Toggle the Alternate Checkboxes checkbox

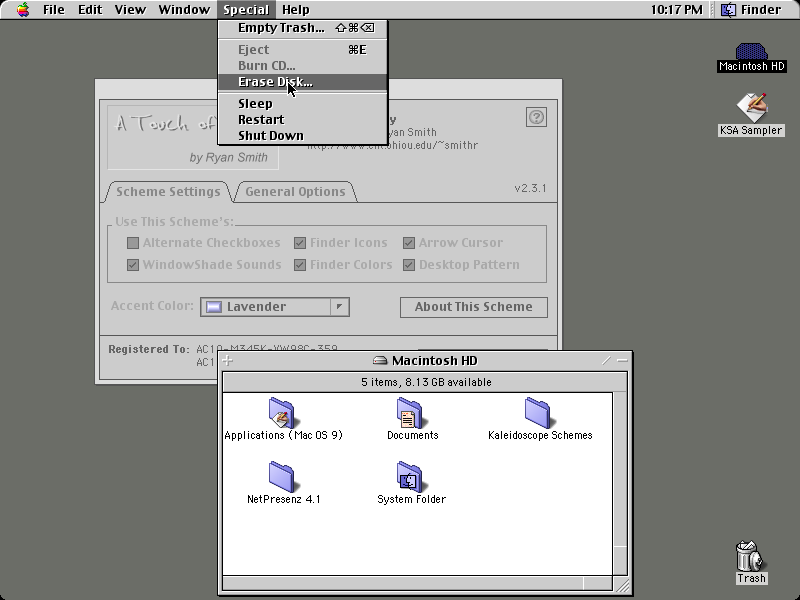[133, 243]
